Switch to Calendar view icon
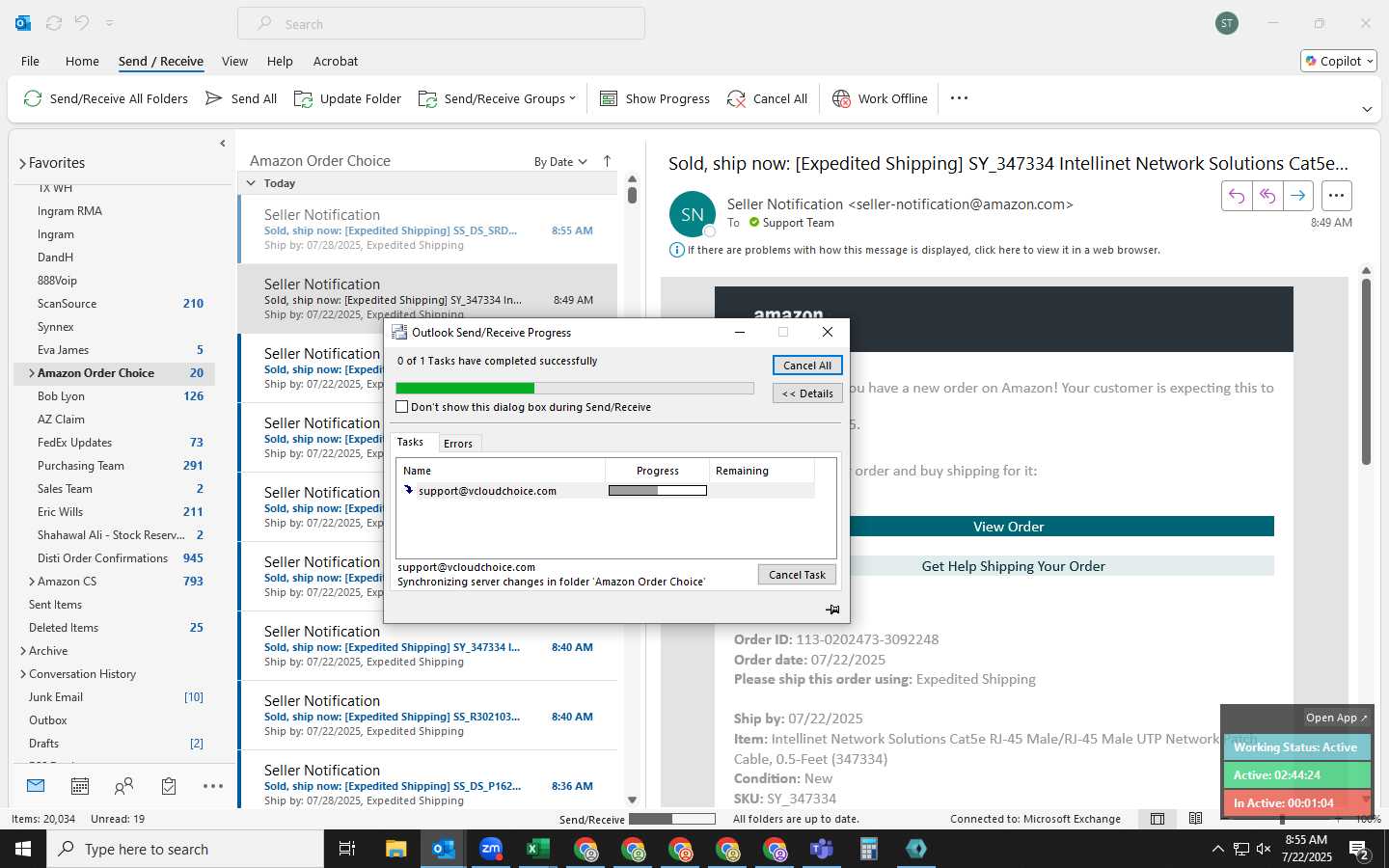1389x868 pixels. click(x=80, y=786)
